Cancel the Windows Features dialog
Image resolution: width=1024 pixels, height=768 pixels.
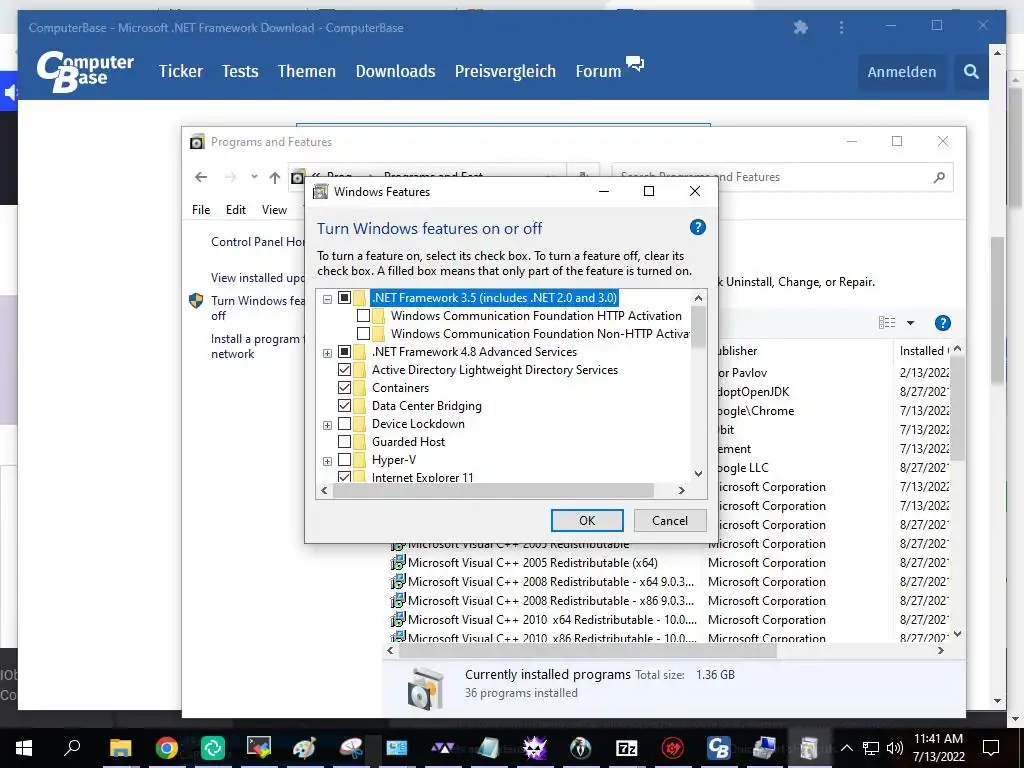(x=670, y=520)
